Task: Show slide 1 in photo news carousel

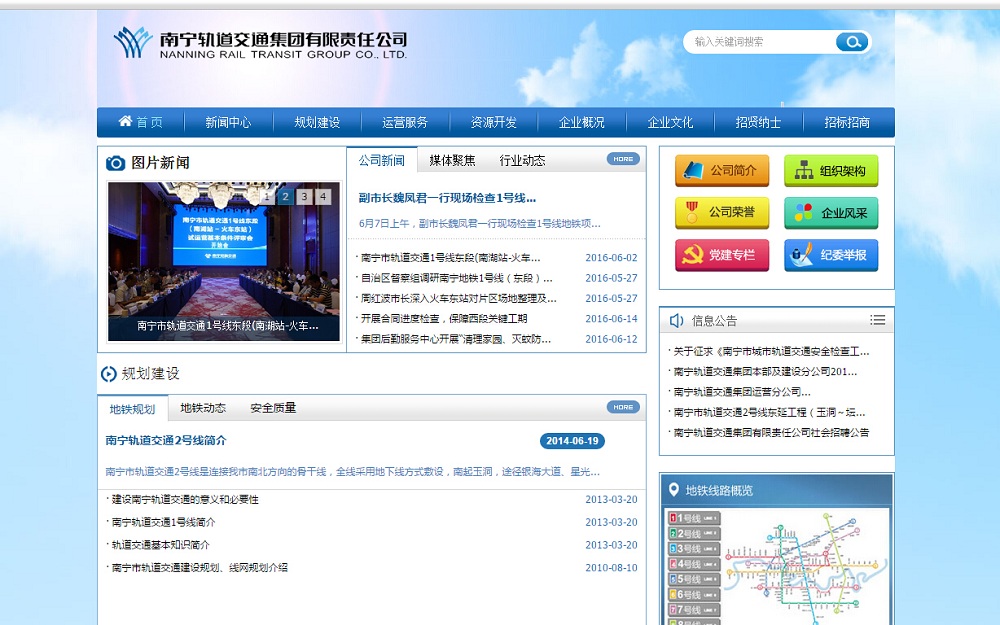Action: click(267, 197)
